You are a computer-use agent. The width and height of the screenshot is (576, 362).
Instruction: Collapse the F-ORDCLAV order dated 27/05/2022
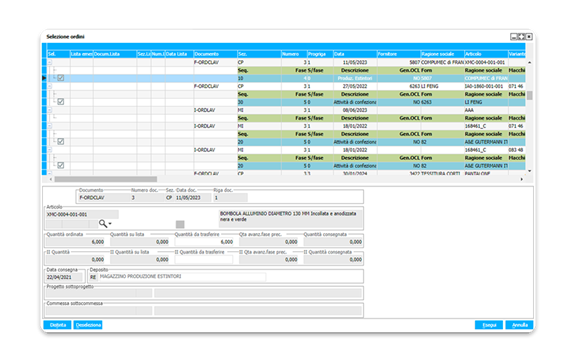coord(50,86)
